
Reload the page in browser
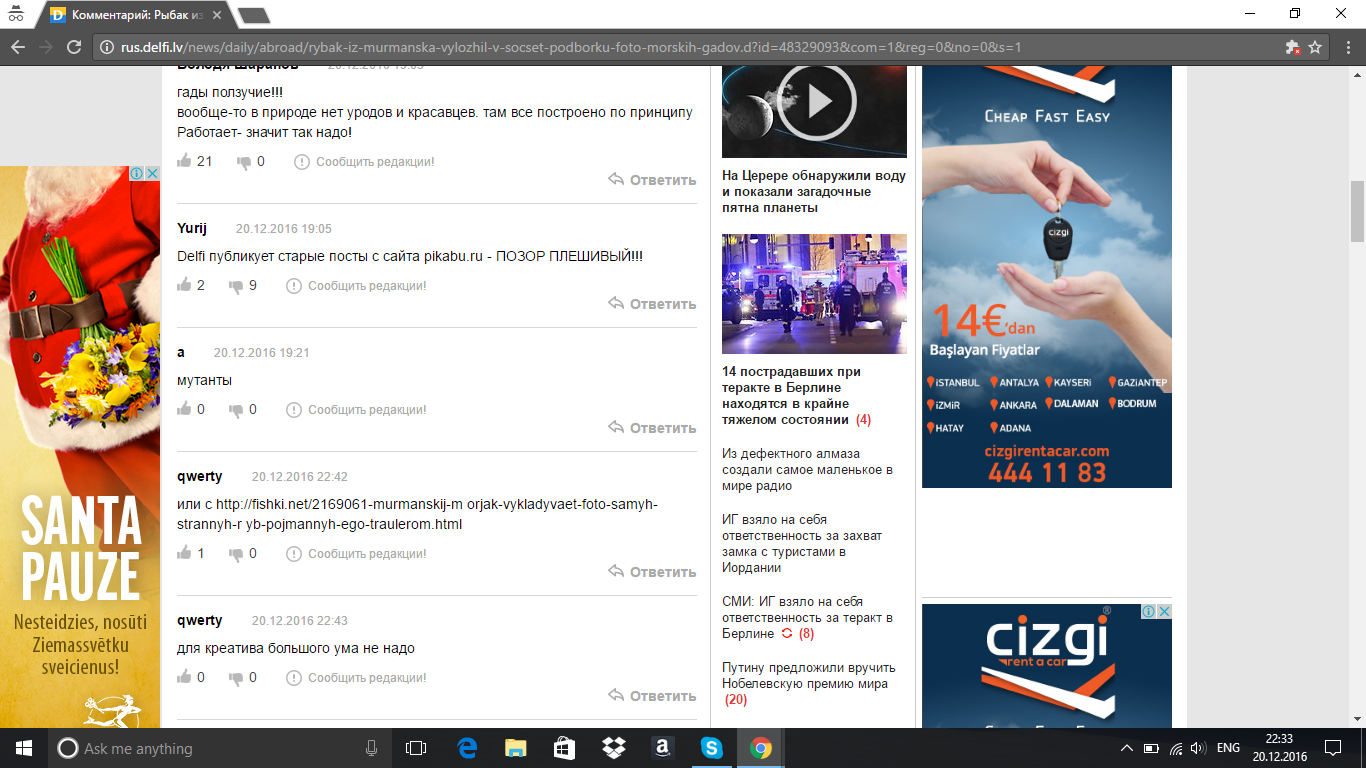(73, 47)
